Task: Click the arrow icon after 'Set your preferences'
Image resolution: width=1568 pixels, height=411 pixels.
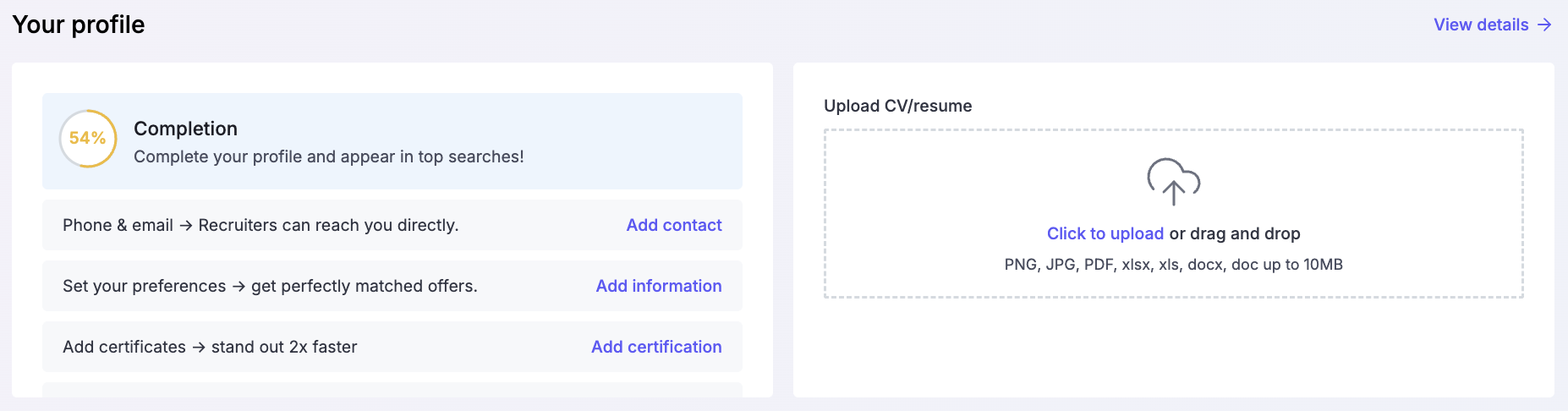Action: pos(238,287)
